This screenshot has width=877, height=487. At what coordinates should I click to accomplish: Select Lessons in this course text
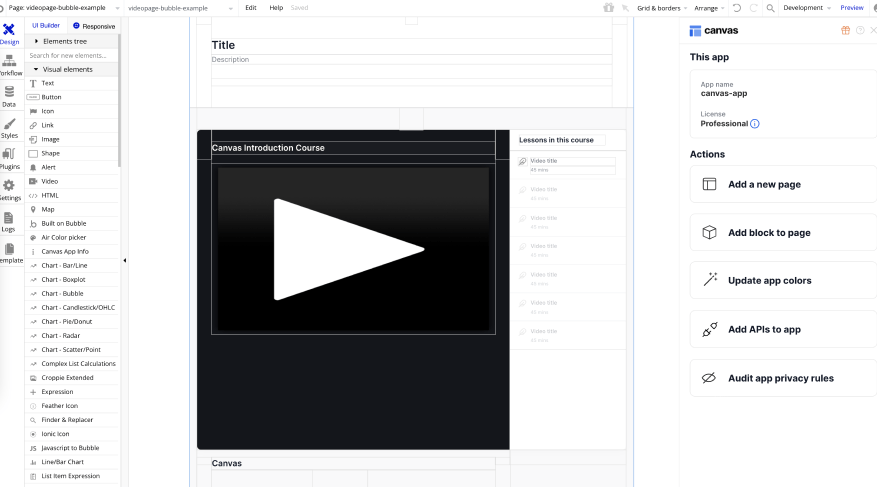click(556, 140)
